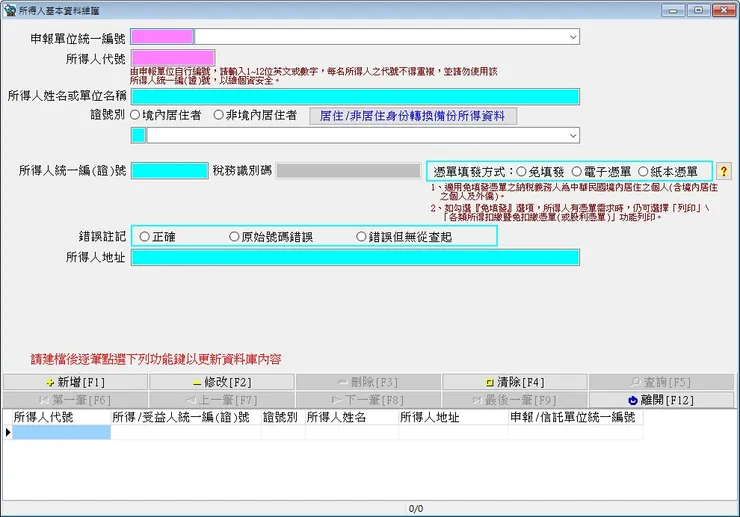Close the 所得人基本資料維護 window
Image resolution: width=740 pixels, height=517 pixels.
[x=723, y=10]
